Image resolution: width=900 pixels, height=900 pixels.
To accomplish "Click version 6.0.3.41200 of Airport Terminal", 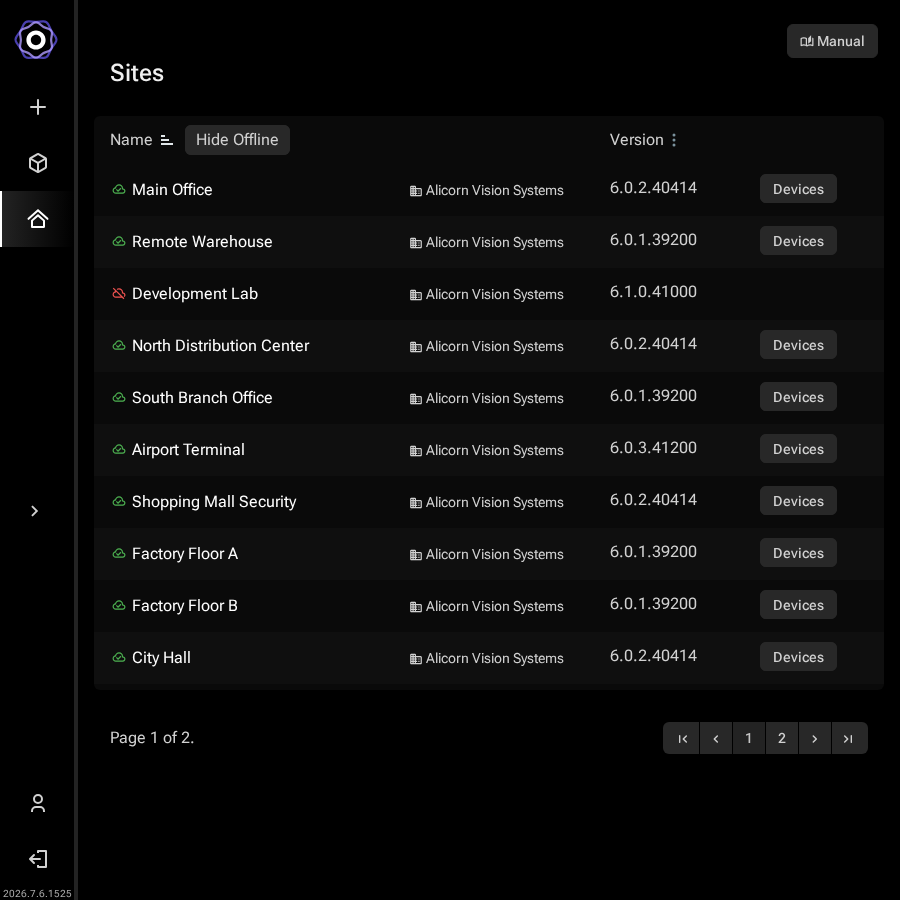I will coord(653,448).
